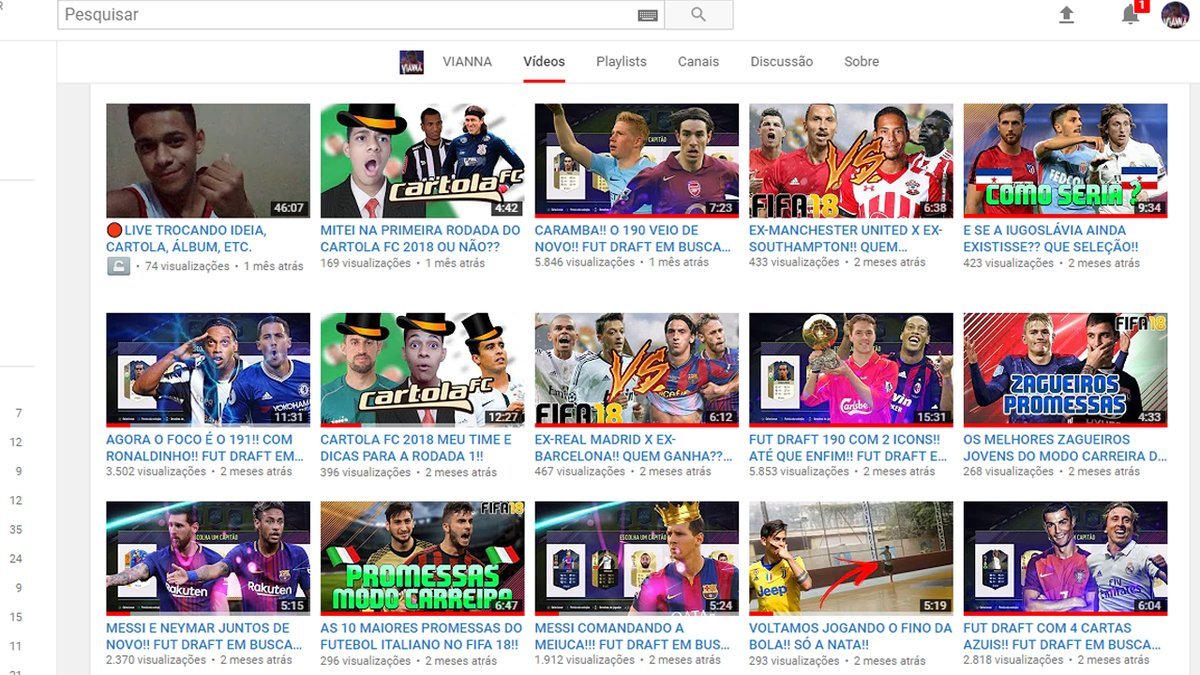1200x675 pixels.
Task: Open the COMO SERIA 9:34 thumbnail
Action: 1066,161
